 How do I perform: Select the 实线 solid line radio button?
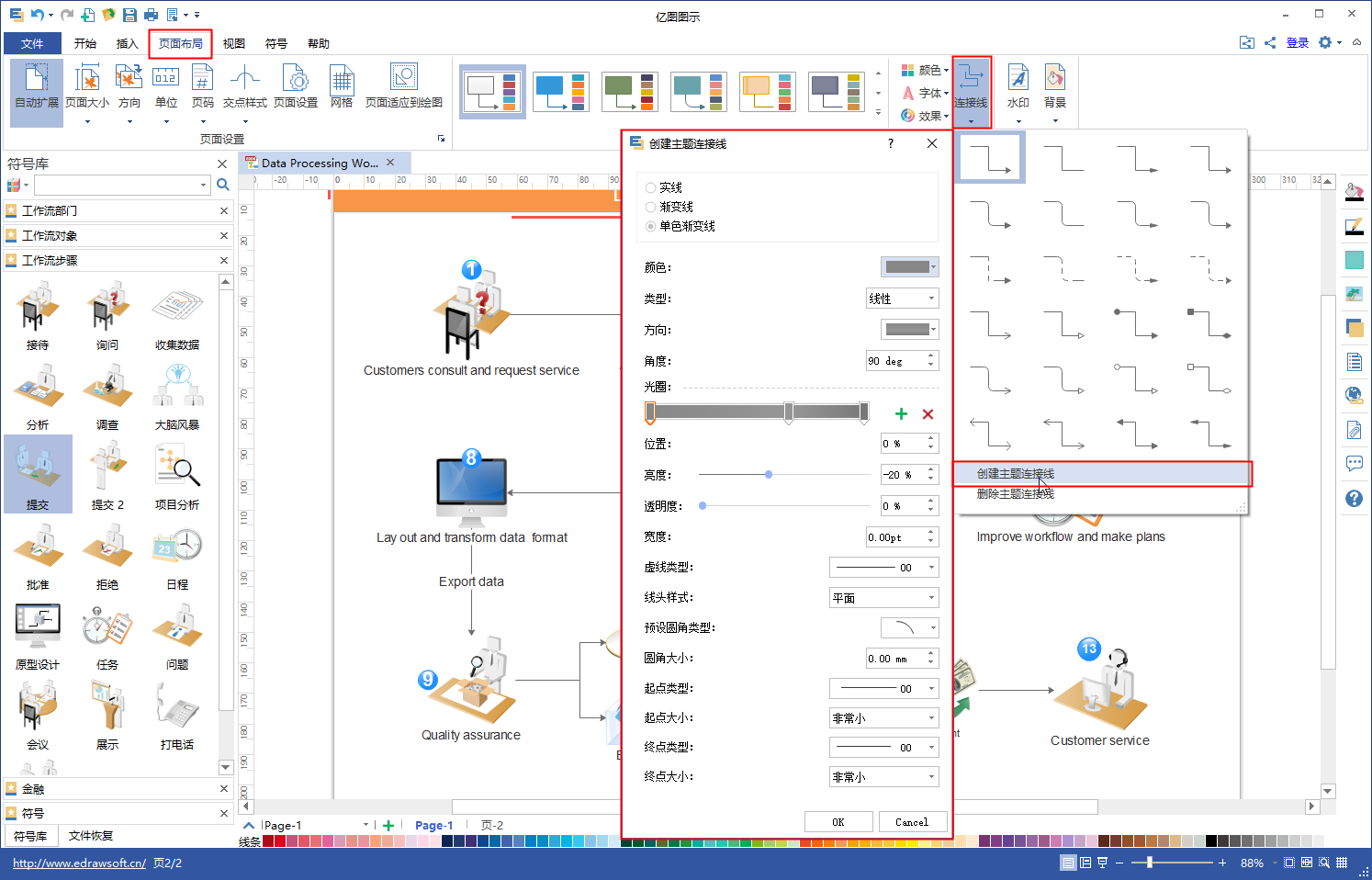point(651,187)
